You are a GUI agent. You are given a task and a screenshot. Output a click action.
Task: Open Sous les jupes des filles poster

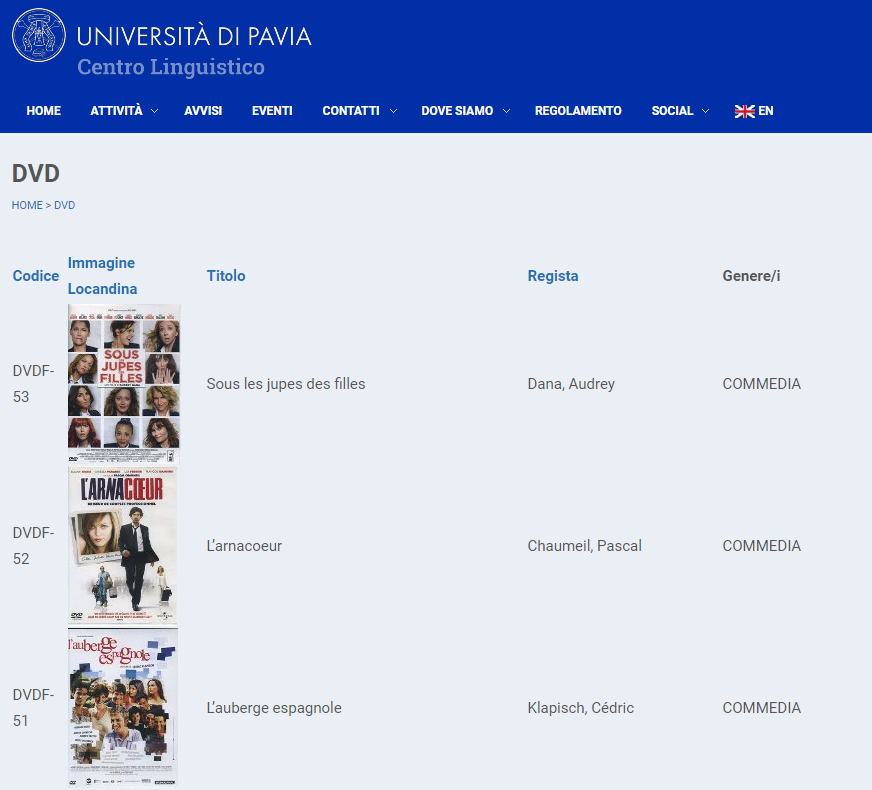click(x=124, y=384)
